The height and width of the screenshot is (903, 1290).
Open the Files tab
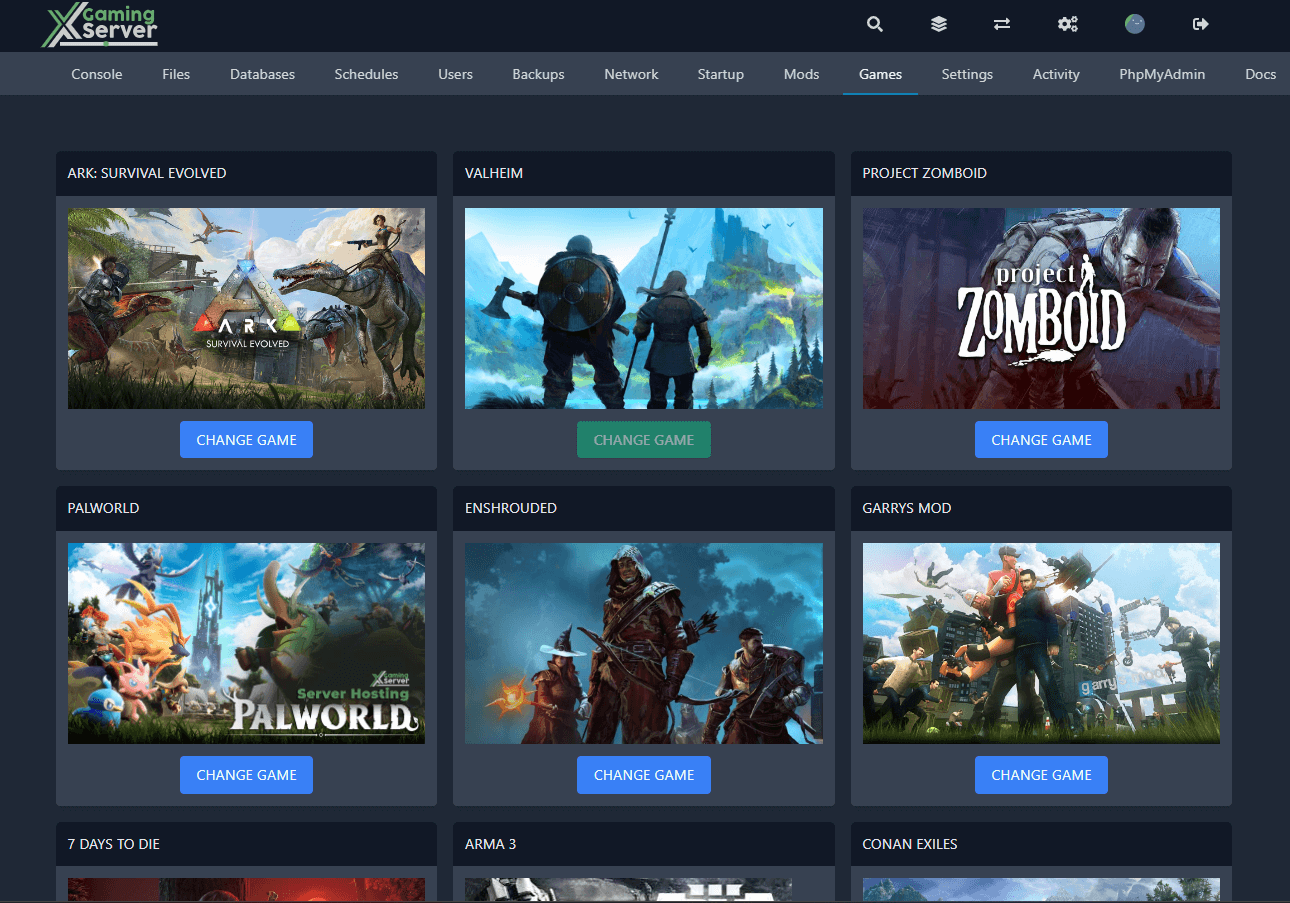pyautogui.click(x=176, y=74)
